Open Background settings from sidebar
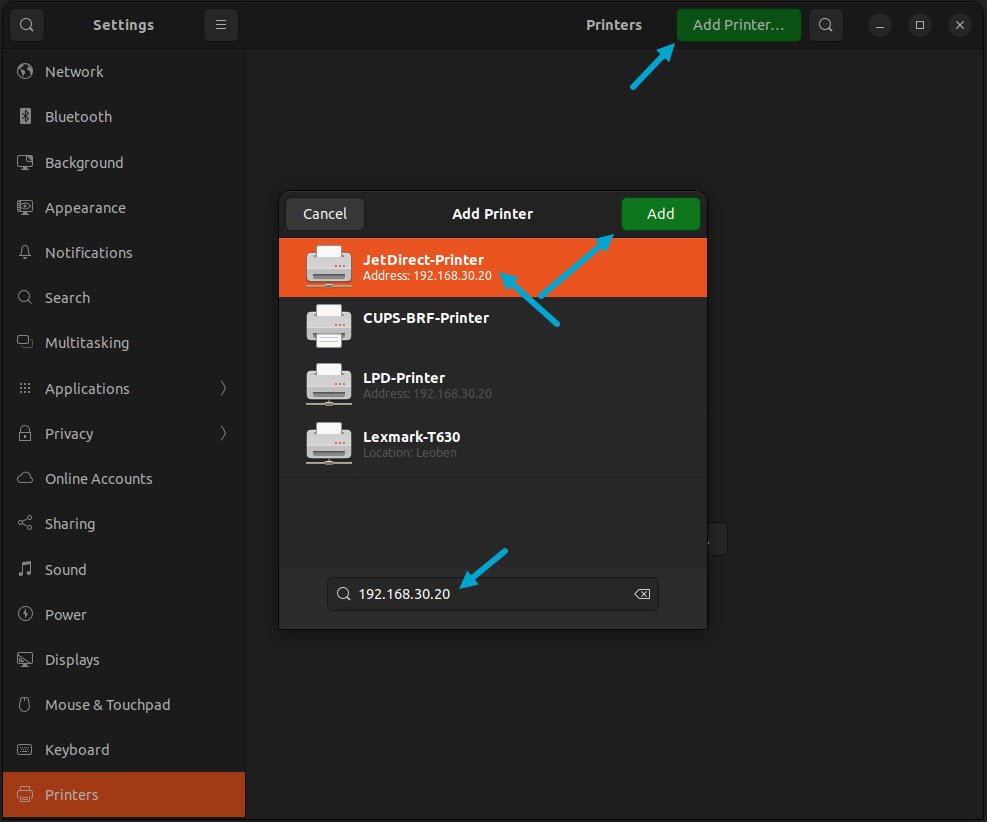The image size is (987, 822). (x=24, y=162)
